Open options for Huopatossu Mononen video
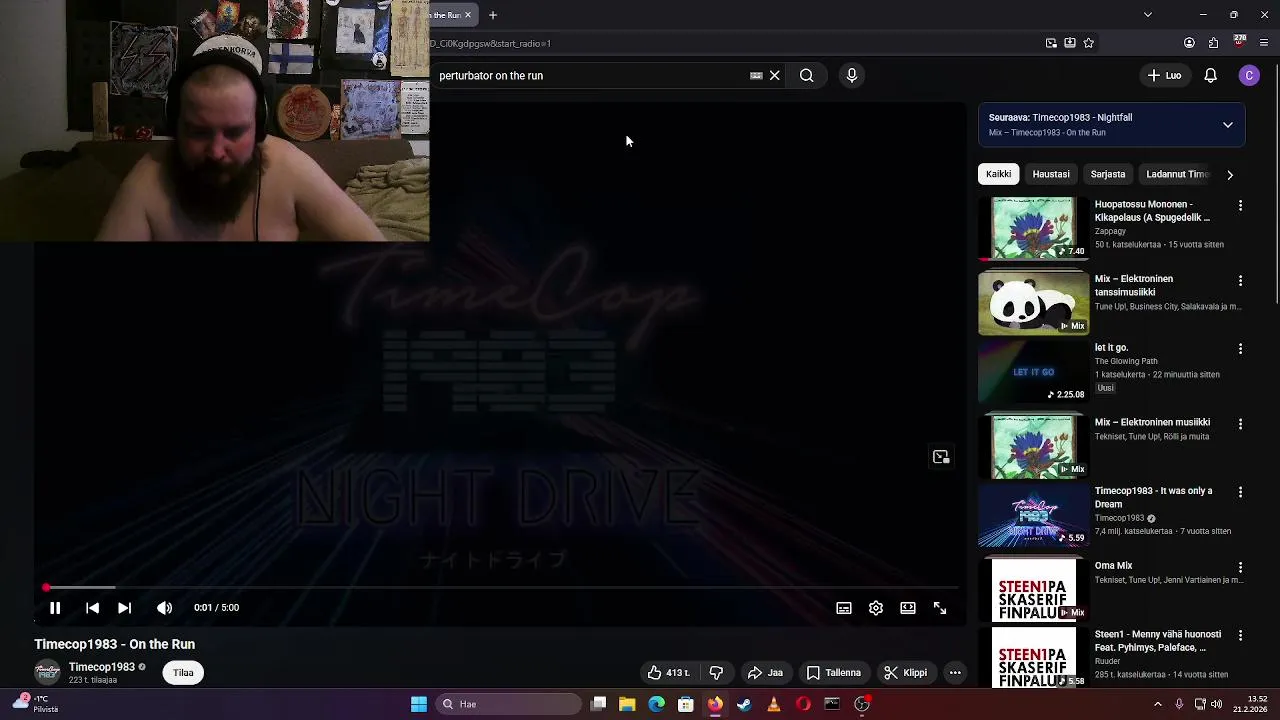1280x720 pixels. pos(1241,206)
